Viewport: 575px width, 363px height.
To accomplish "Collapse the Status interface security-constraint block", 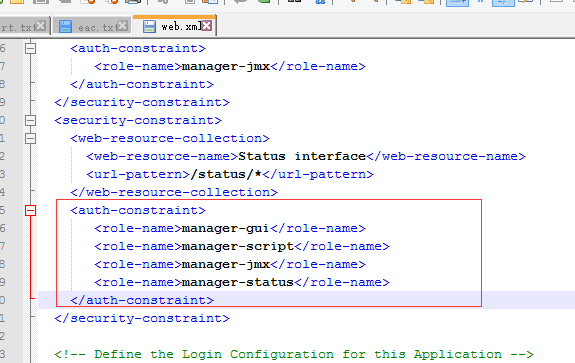I will click(30, 120).
